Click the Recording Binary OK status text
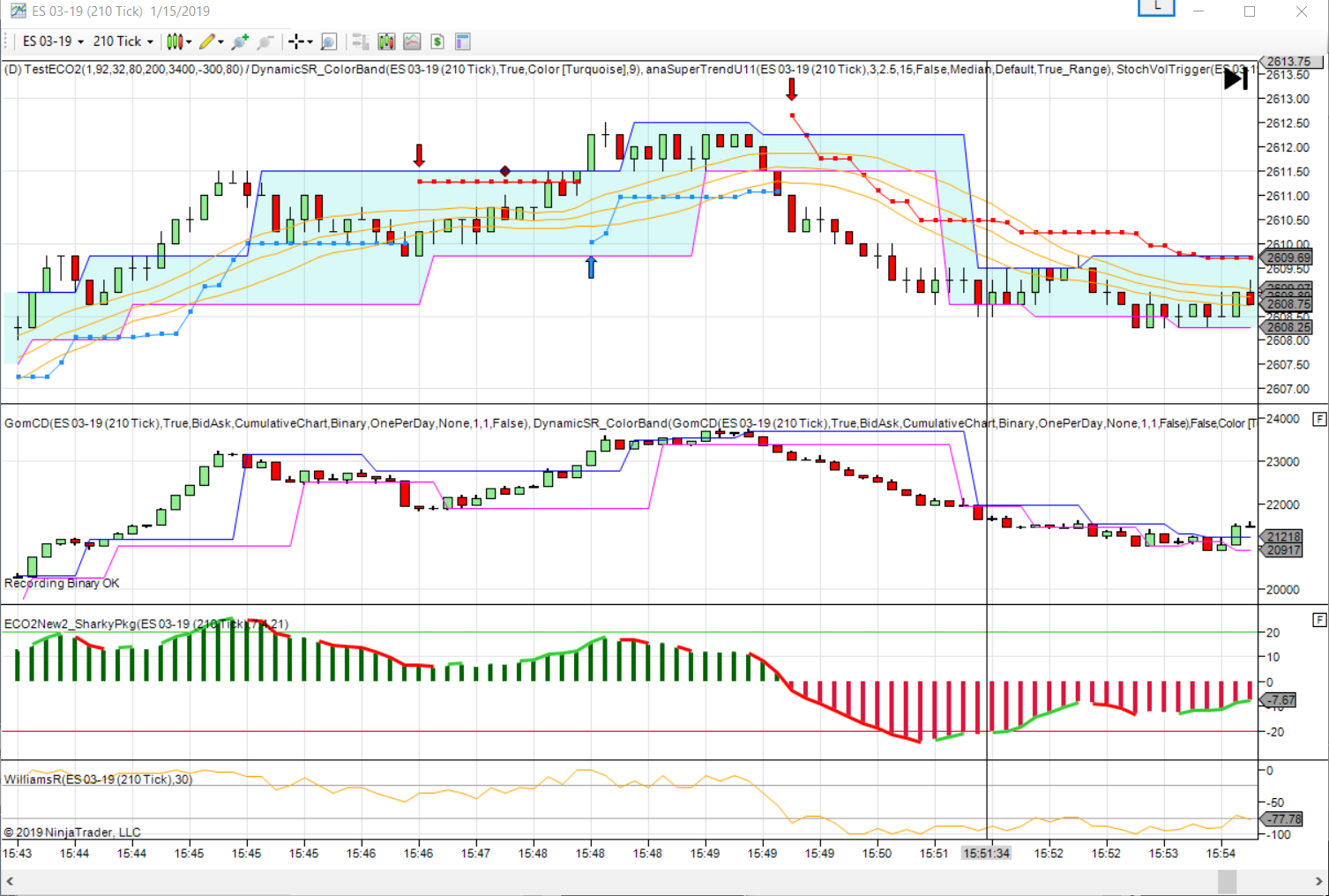This screenshot has height=896, width=1329. click(62, 584)
